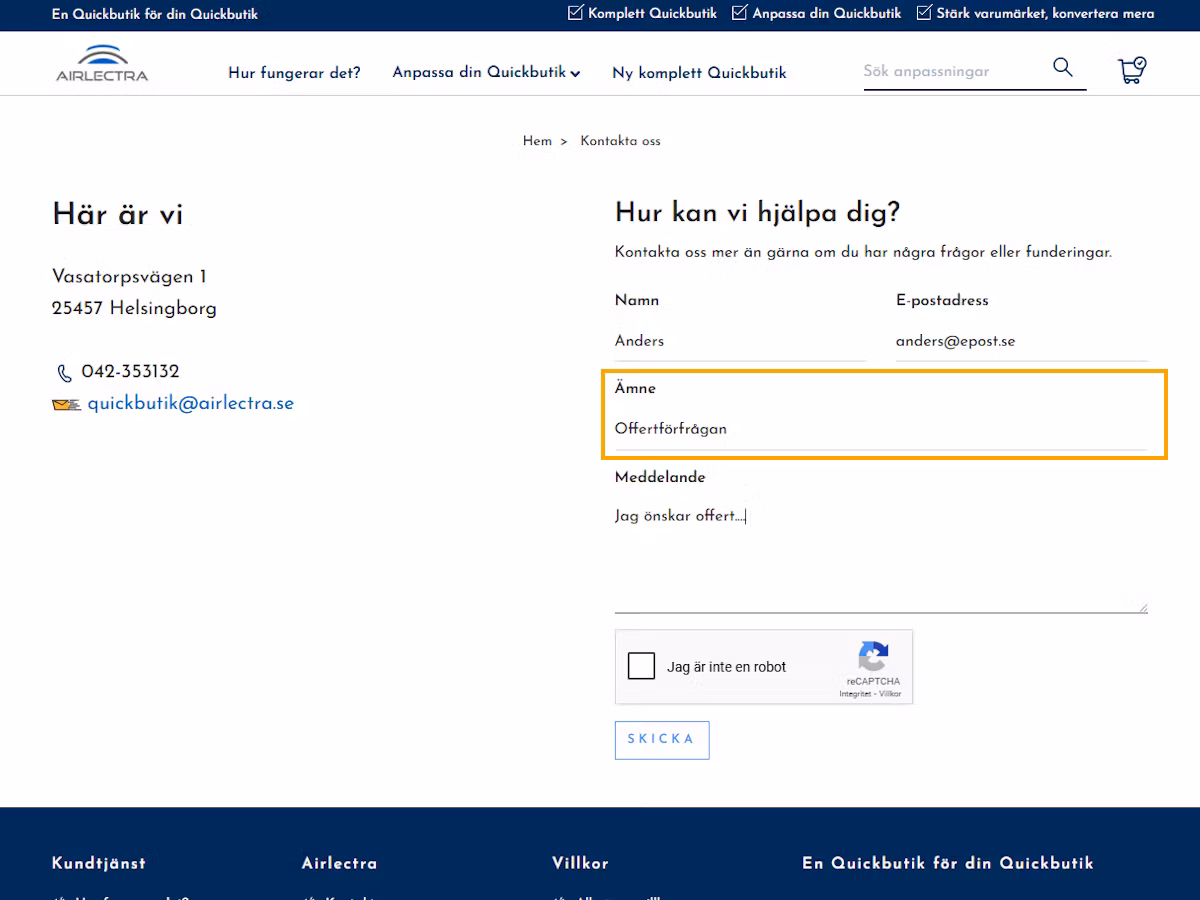The image size is (1200, 900).
Task: Open Hur fungerar det? menu item
Action: (x=294, y=72)
